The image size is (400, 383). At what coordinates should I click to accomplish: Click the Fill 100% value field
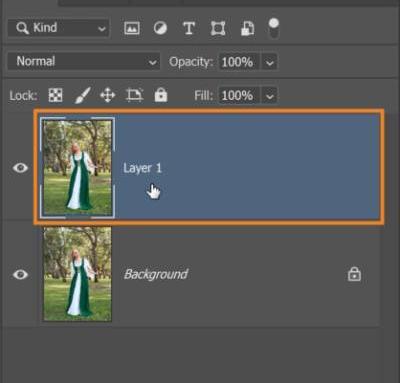coord(238,96)
